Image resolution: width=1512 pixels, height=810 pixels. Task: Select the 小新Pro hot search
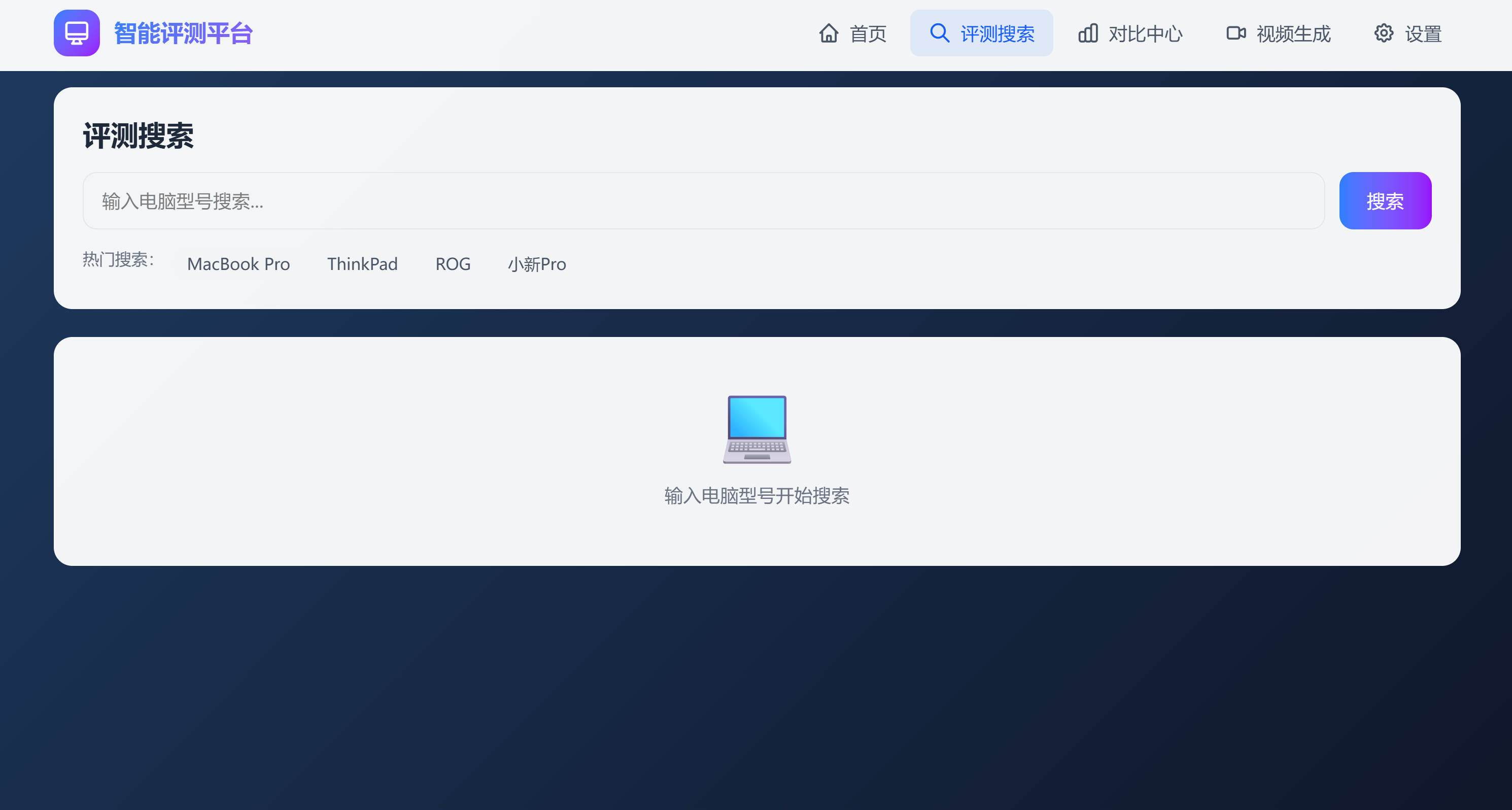pos(536,264)
